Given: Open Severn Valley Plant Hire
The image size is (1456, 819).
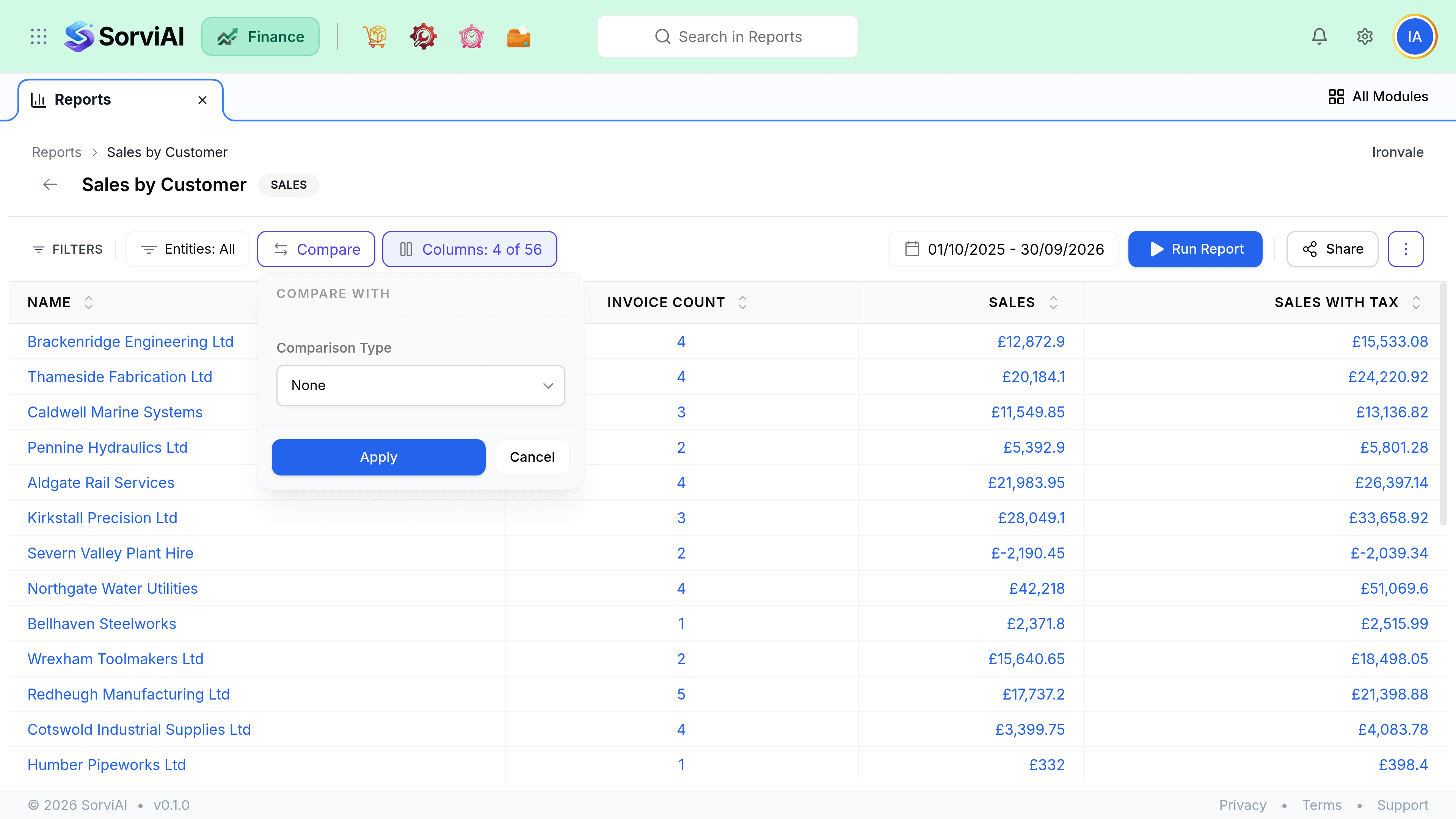Looking at the screenshot, I should pyautogui.click(x=110, y=553).
